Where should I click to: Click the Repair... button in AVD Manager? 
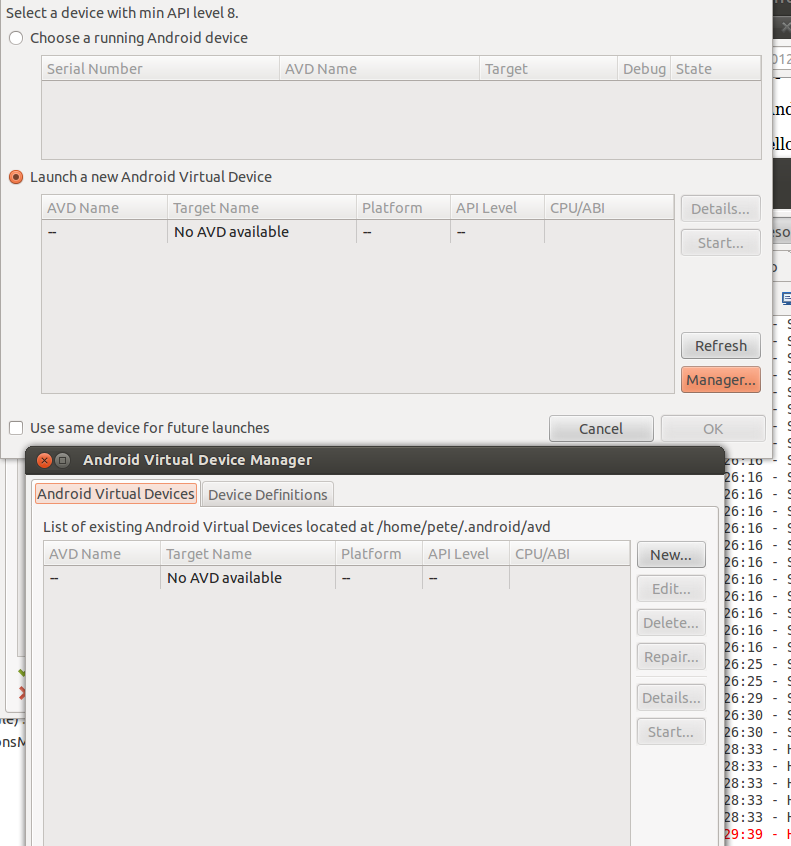click(x=670, y=657)
